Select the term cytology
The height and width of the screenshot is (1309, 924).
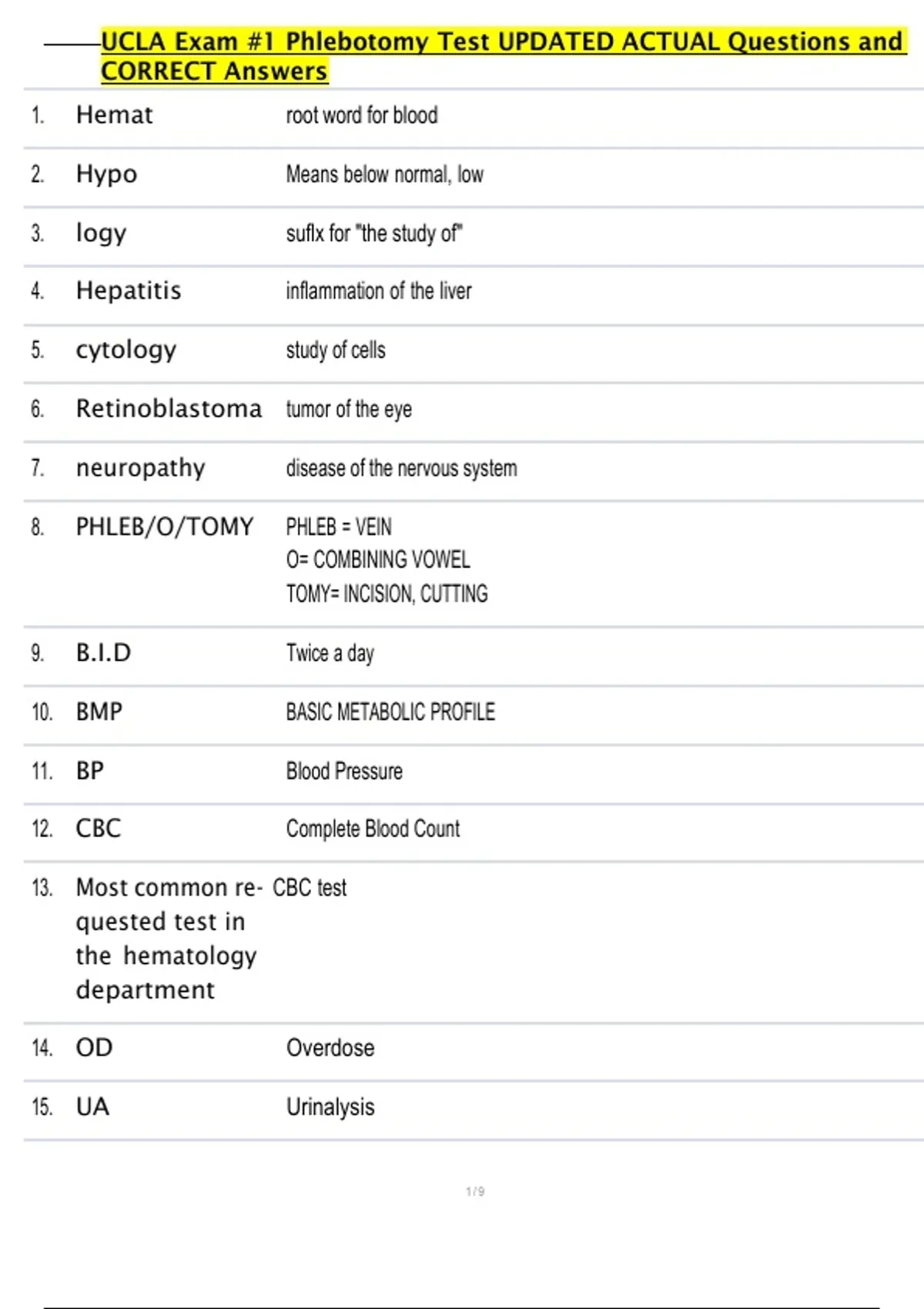click(x=126, y=350)
